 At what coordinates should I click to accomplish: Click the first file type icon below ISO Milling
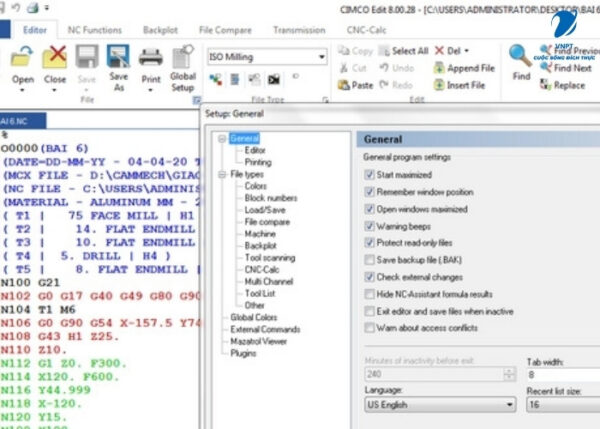point(216,80)
